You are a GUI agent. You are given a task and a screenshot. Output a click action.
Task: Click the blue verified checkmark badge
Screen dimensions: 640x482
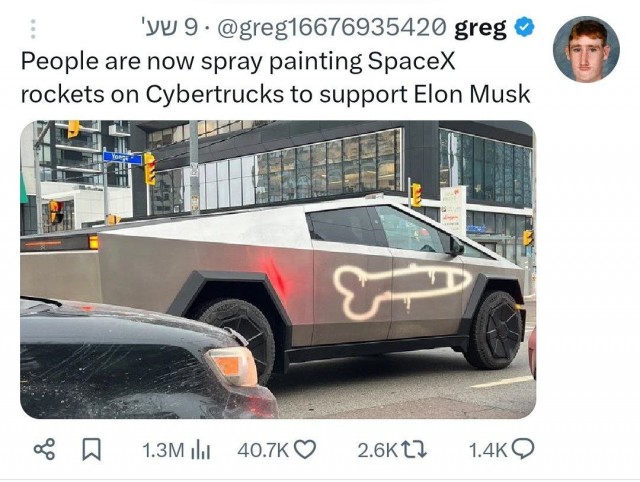point(524,27)
